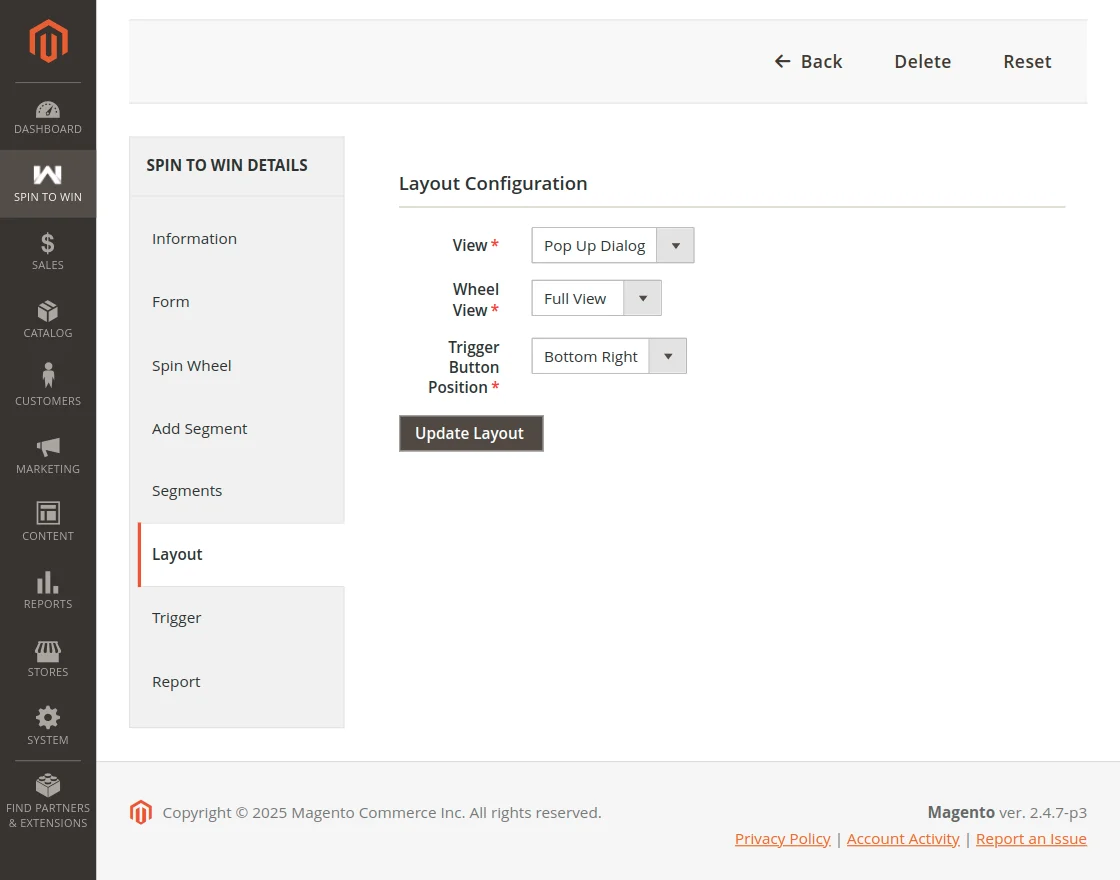
Task: Open the Report an Issue link
Action: [1031, 839]
